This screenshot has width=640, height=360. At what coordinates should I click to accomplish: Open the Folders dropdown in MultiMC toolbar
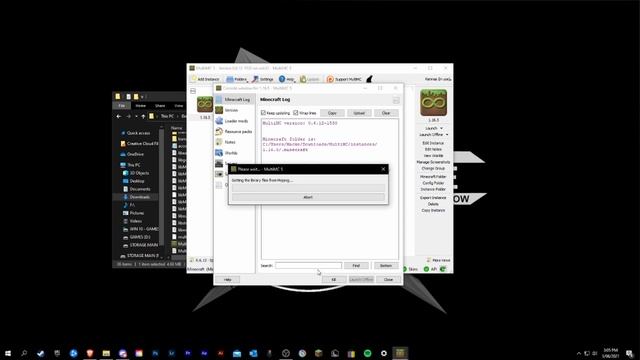tap(237, 79)
